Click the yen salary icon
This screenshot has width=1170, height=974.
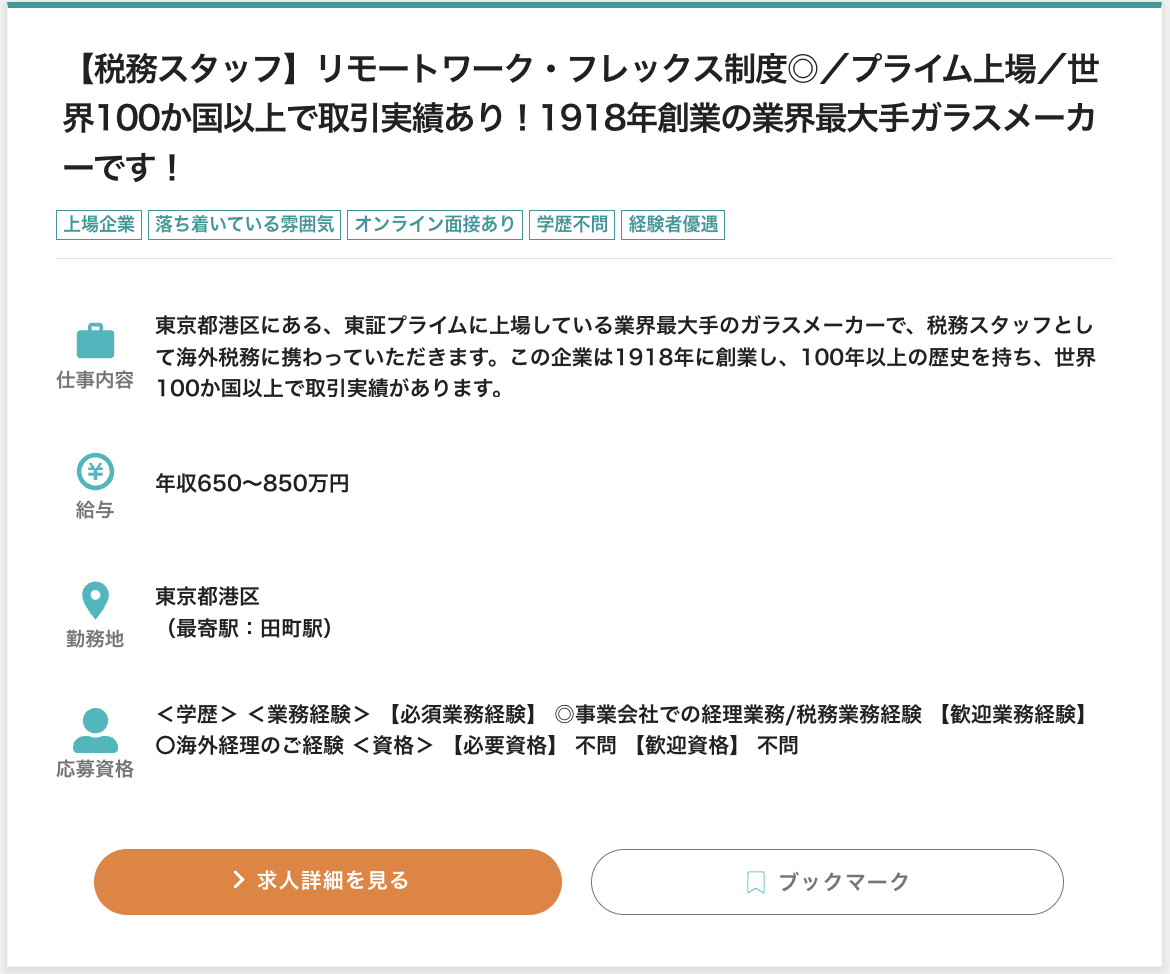[95, 471]
